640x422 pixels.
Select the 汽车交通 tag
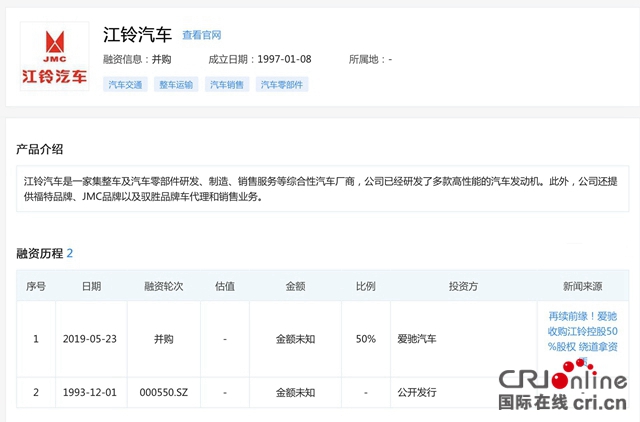[125, 84]
